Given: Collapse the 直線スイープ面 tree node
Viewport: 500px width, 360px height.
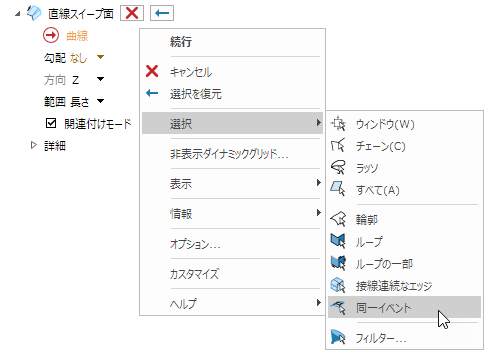Looking at the screenshot, I should tap(18, 14).
